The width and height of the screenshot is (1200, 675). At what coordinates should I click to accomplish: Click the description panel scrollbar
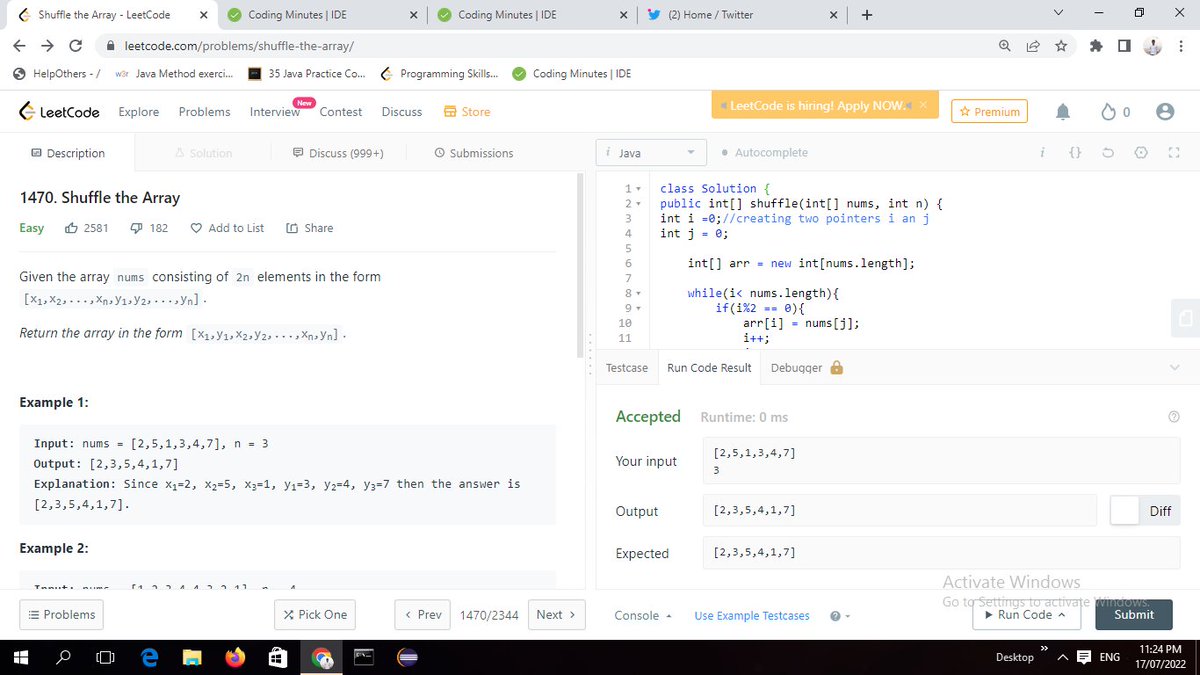[580, 265]
